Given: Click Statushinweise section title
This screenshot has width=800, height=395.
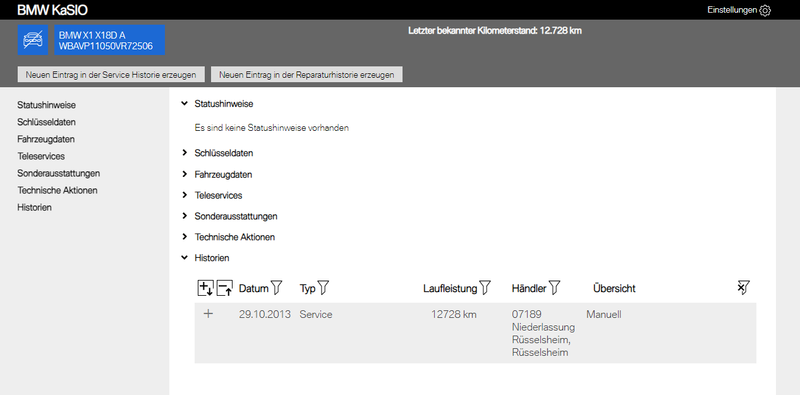Looking at the screenshot, I should [x=224, y=104].
